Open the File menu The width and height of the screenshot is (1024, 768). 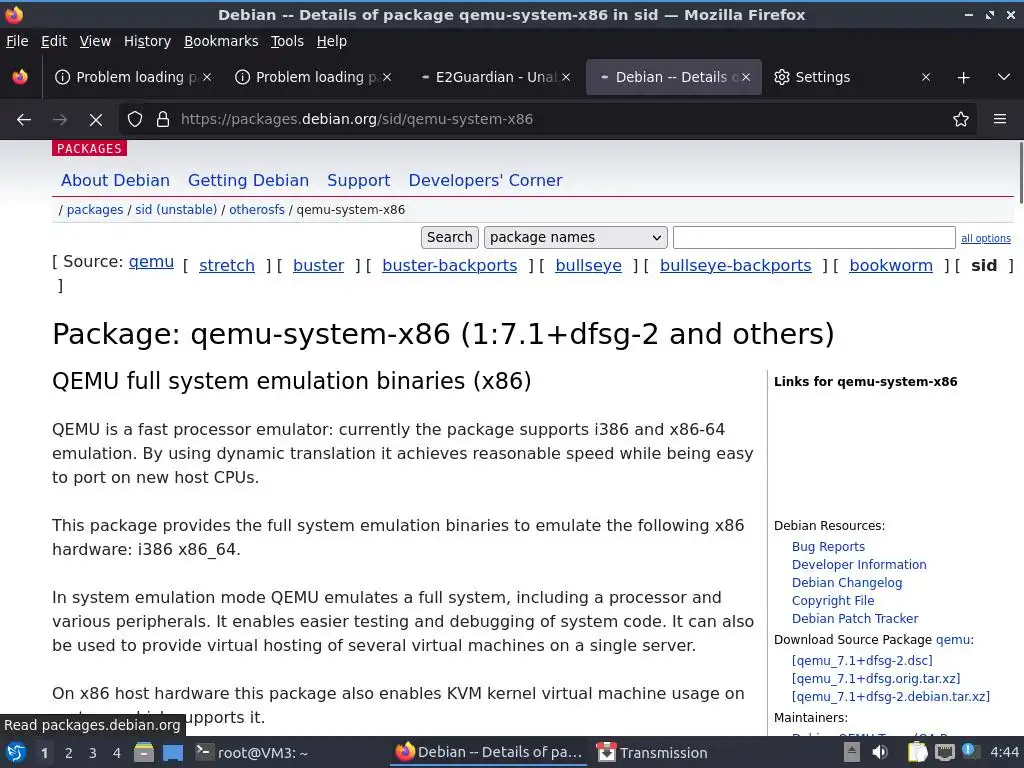pyautogui.click(x=17, y=41)
